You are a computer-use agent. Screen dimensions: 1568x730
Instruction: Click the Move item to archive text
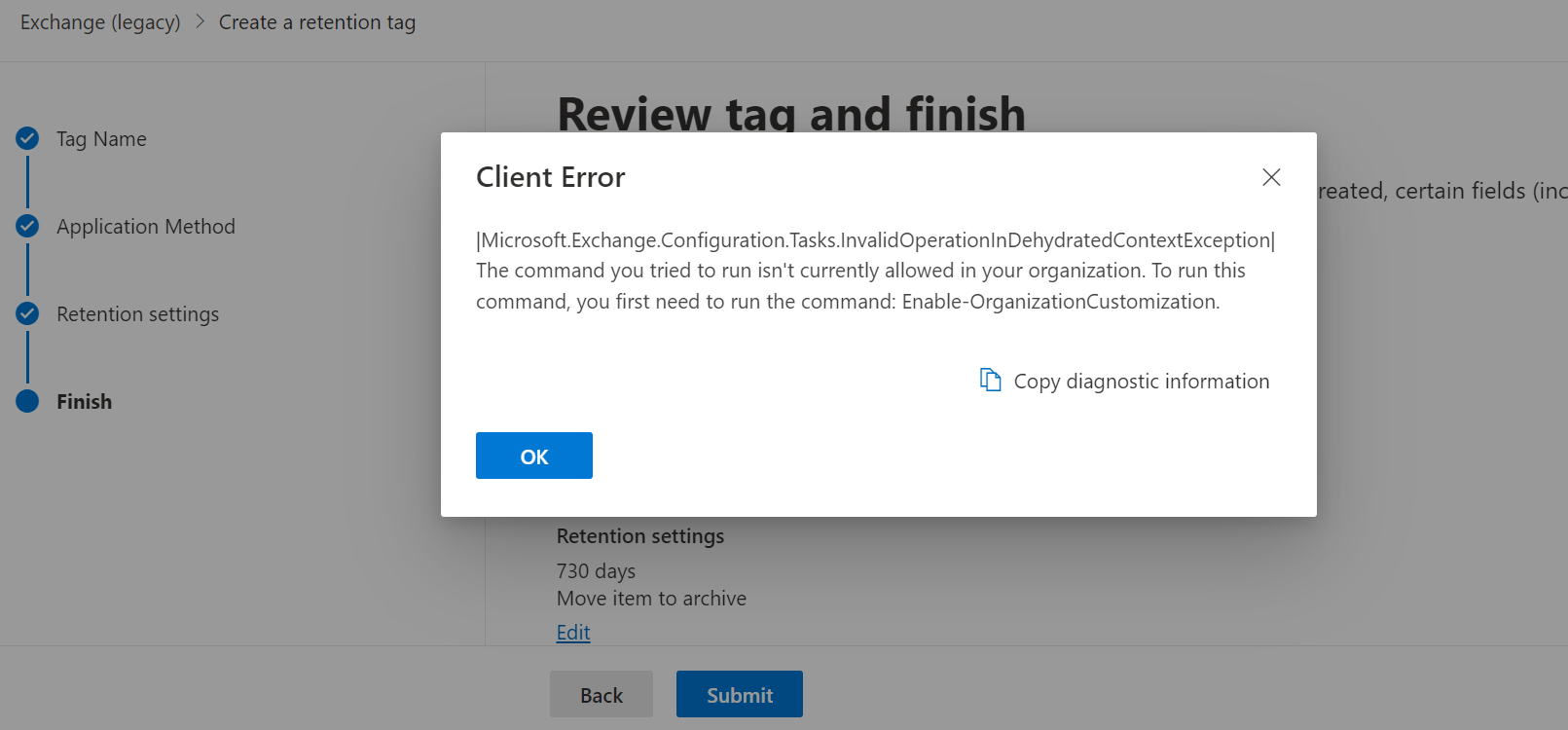651,599
